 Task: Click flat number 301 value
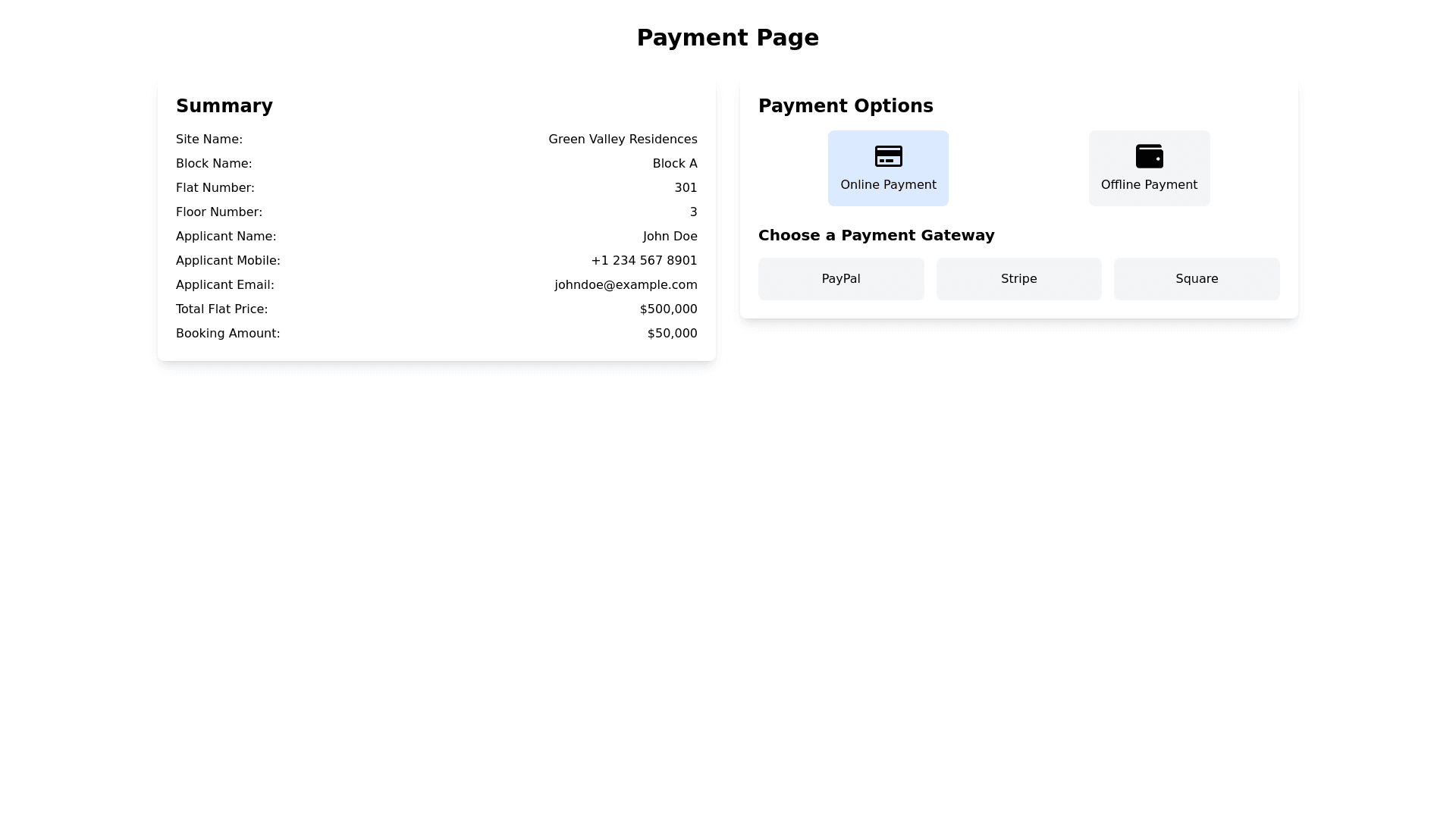point(685,188)
